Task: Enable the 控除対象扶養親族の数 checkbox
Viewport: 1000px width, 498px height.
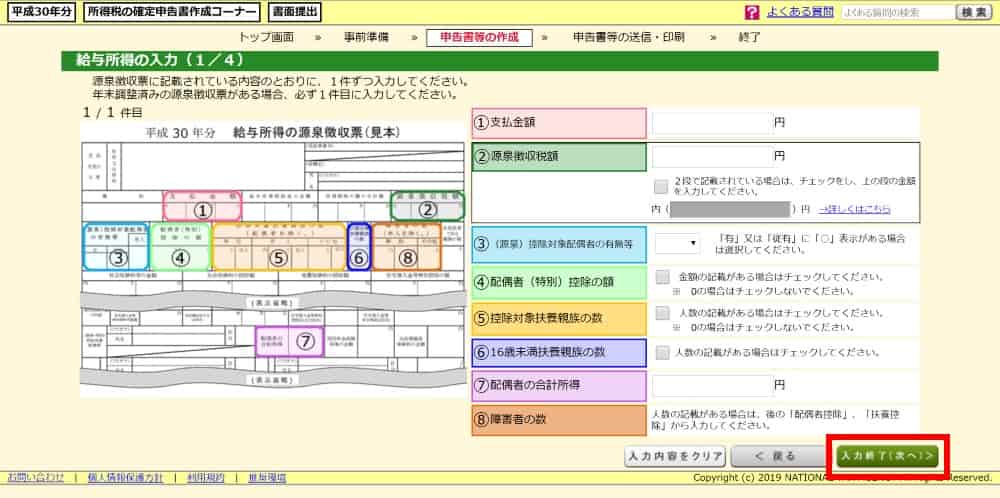Action: coord(662,313)
